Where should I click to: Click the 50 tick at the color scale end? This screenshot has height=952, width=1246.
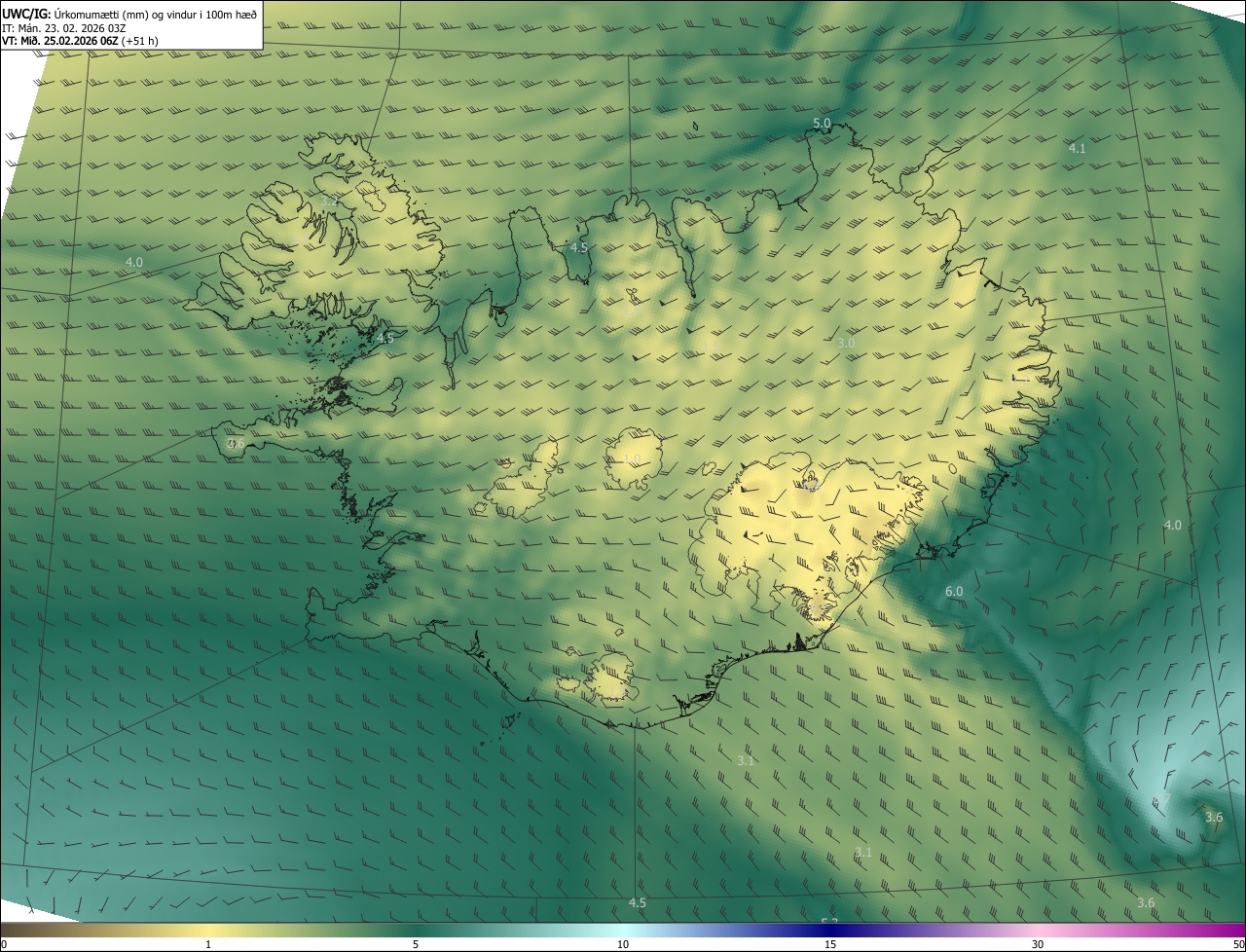click(1238, 944)
